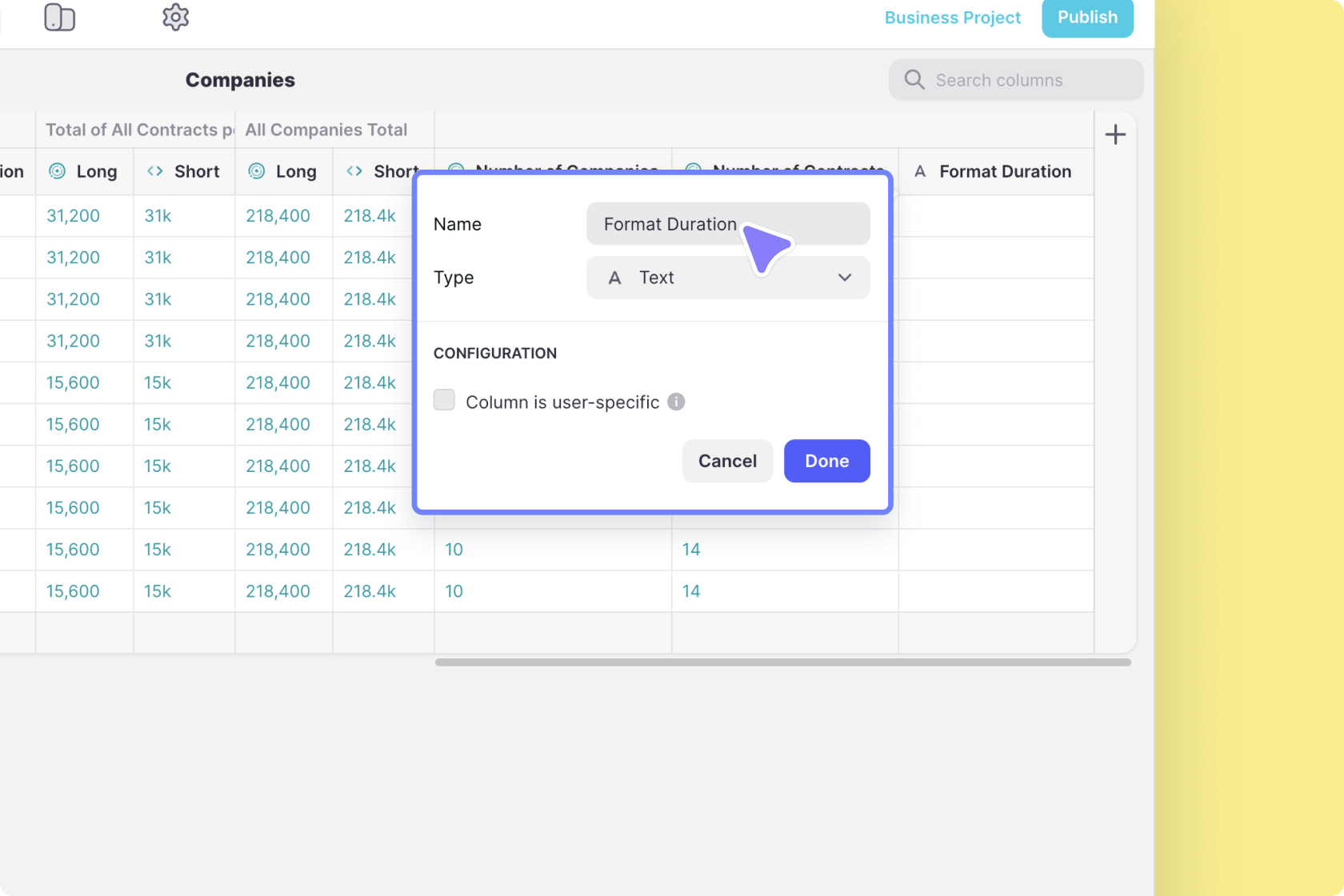Open settings gear icon

(x=175, y=17)
